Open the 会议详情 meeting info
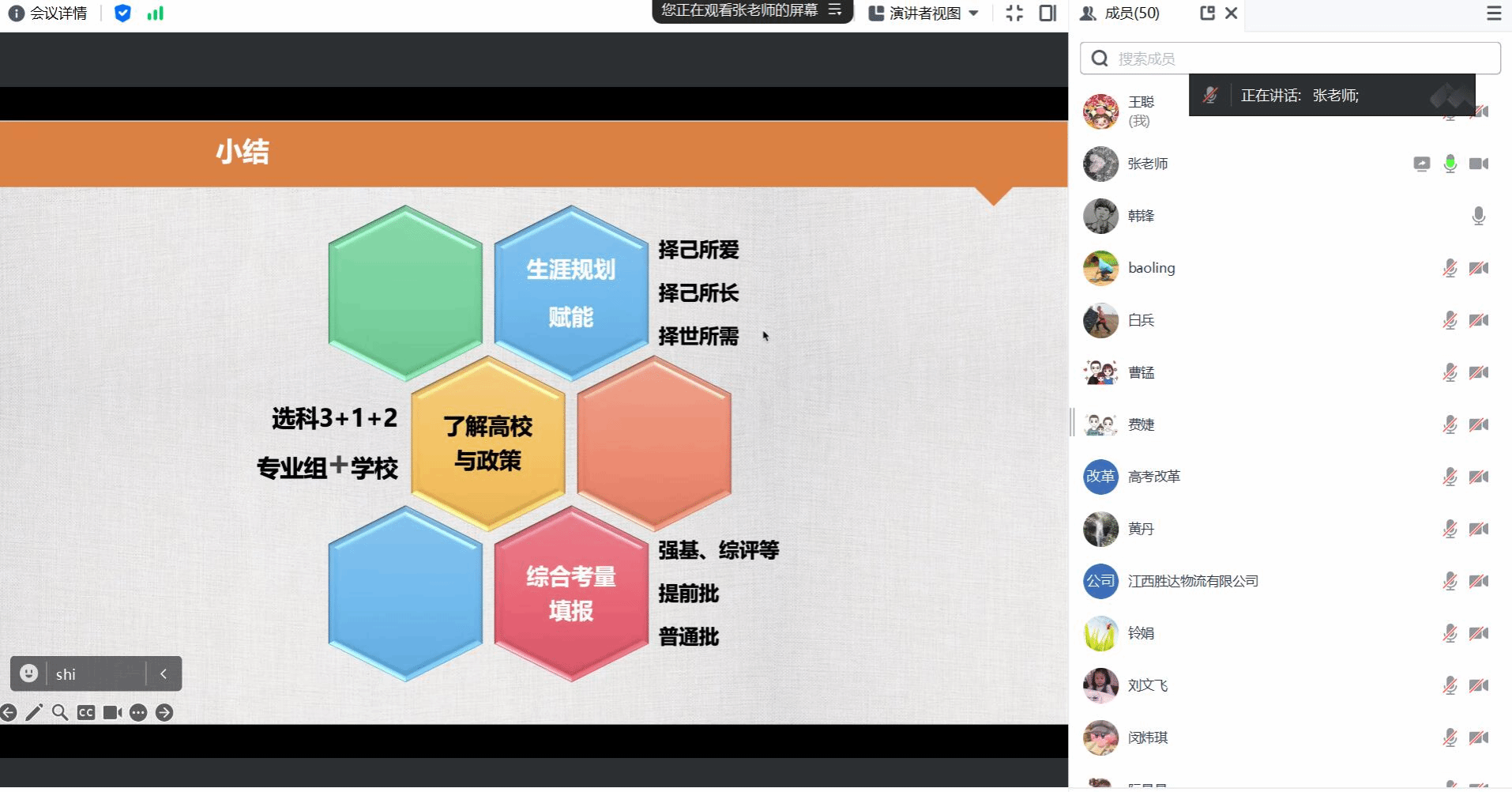1512x792 pixels. [x=48, y=13]
